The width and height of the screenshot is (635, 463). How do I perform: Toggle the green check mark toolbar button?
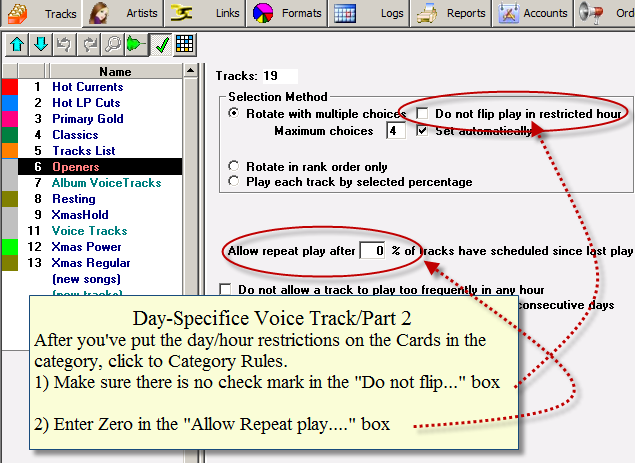(x=161, y=45)
